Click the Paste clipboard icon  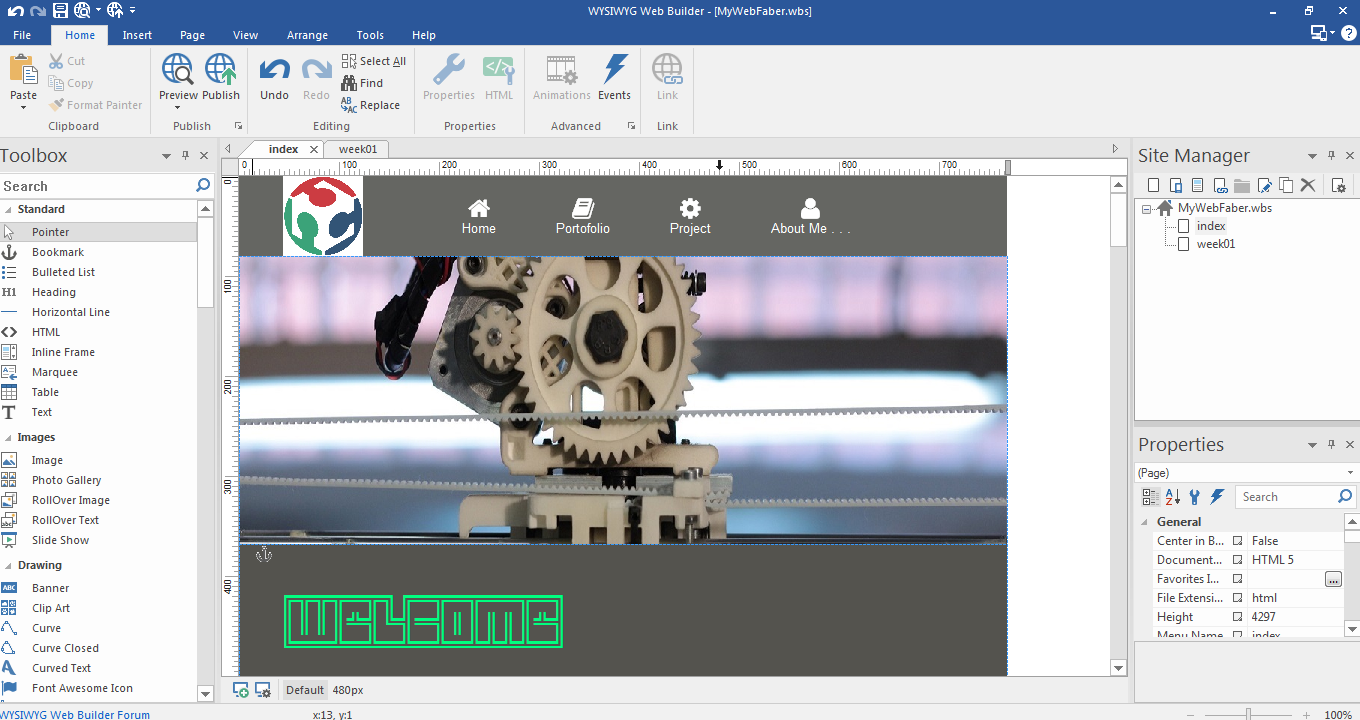tap(23, 69)
